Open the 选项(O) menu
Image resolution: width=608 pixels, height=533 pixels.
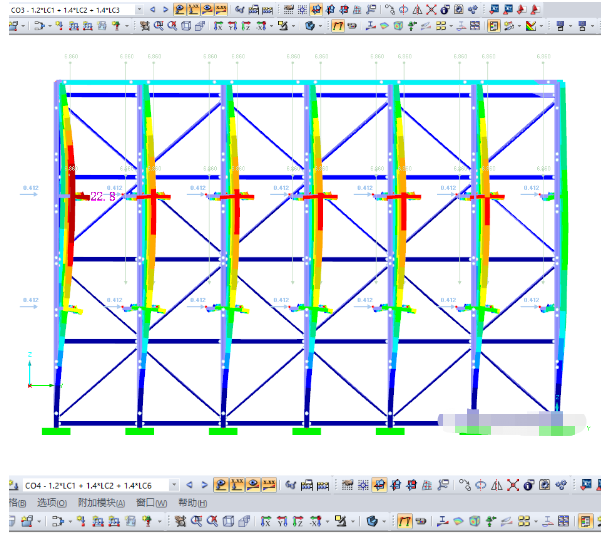[x=49, y=503]
